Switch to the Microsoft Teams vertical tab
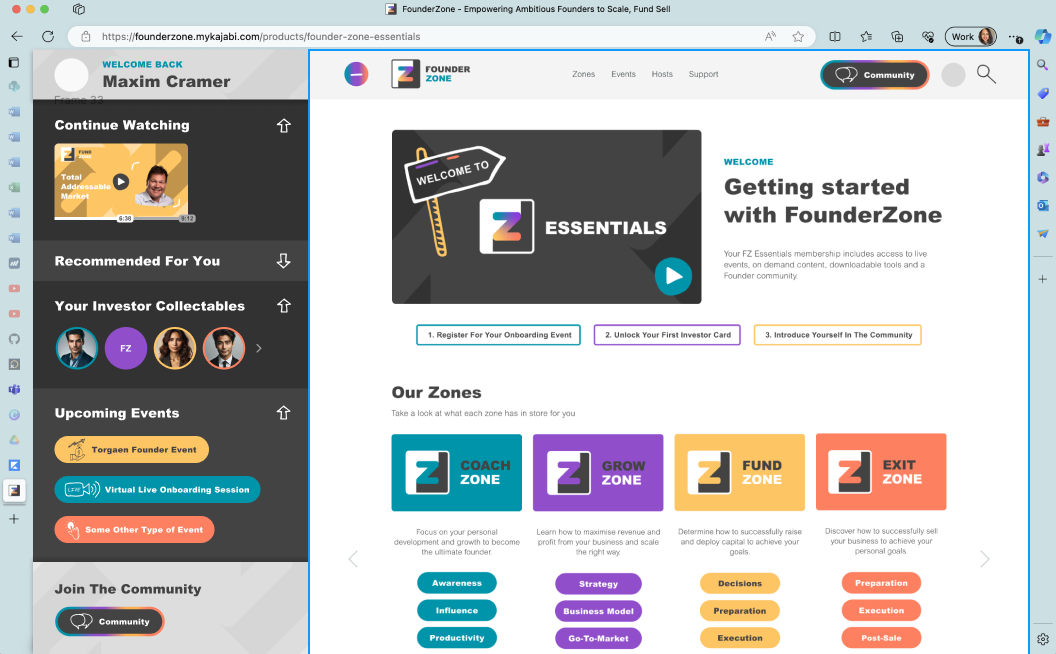This screenshot has height=654, width=1056. [x=14, y=389]
